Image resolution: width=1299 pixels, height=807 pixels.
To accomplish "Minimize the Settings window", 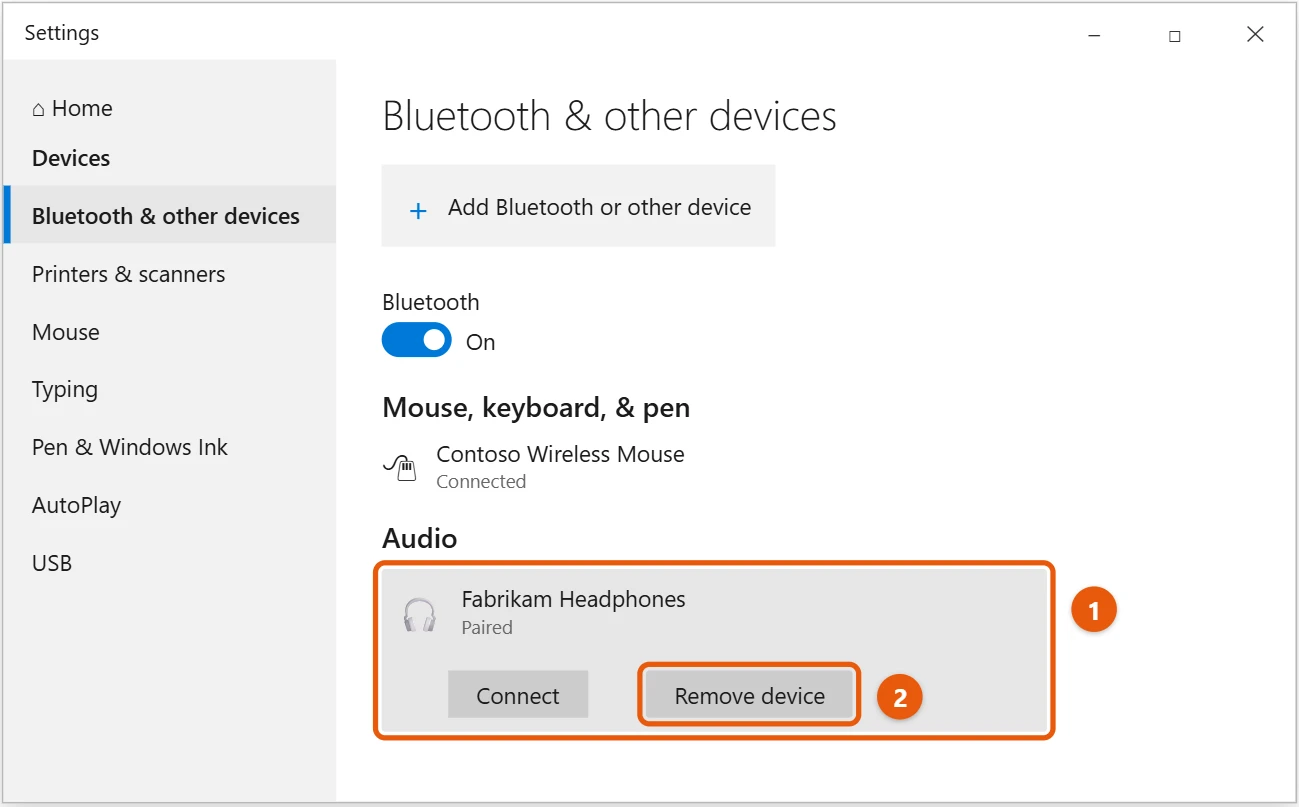I will 1095,35.
